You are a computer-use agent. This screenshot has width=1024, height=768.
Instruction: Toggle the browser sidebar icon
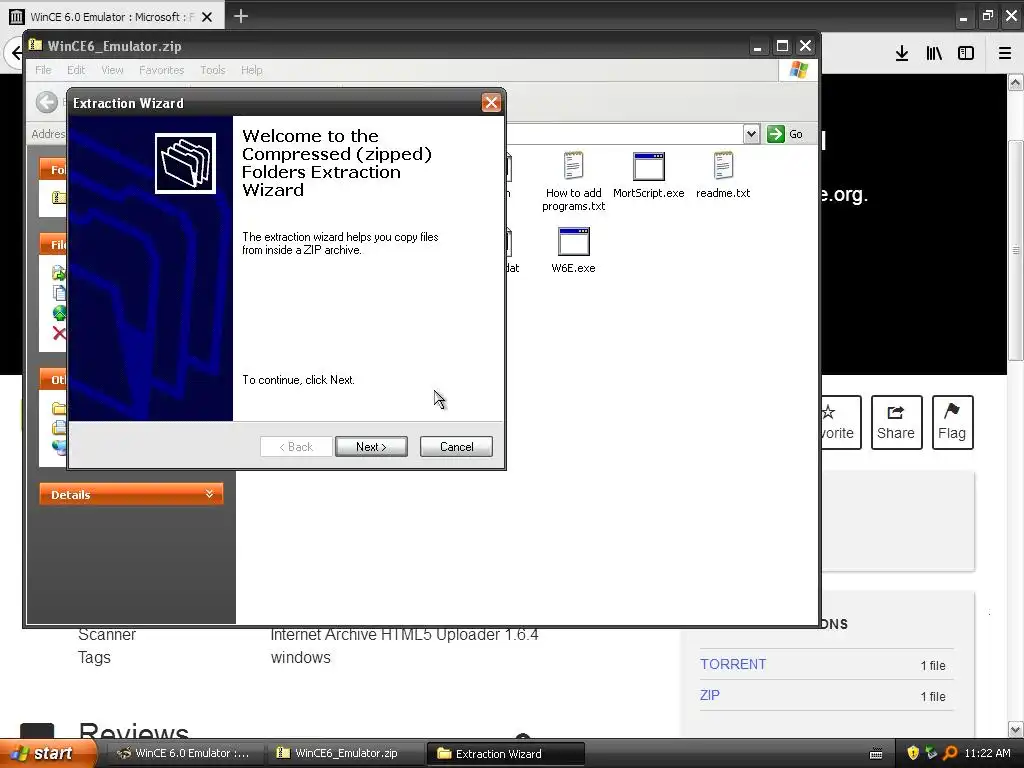point(966,54)
